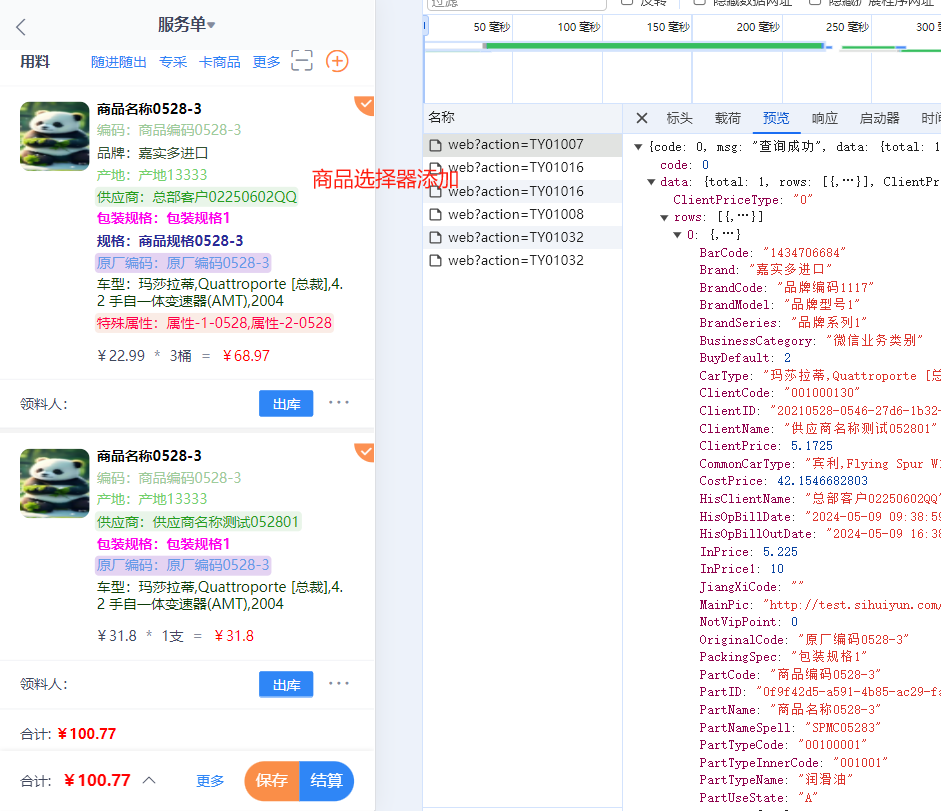The width and height of the screenshot is (941, 811).
Task: Toggle the orange checkmark on first product
Action: 365,104
